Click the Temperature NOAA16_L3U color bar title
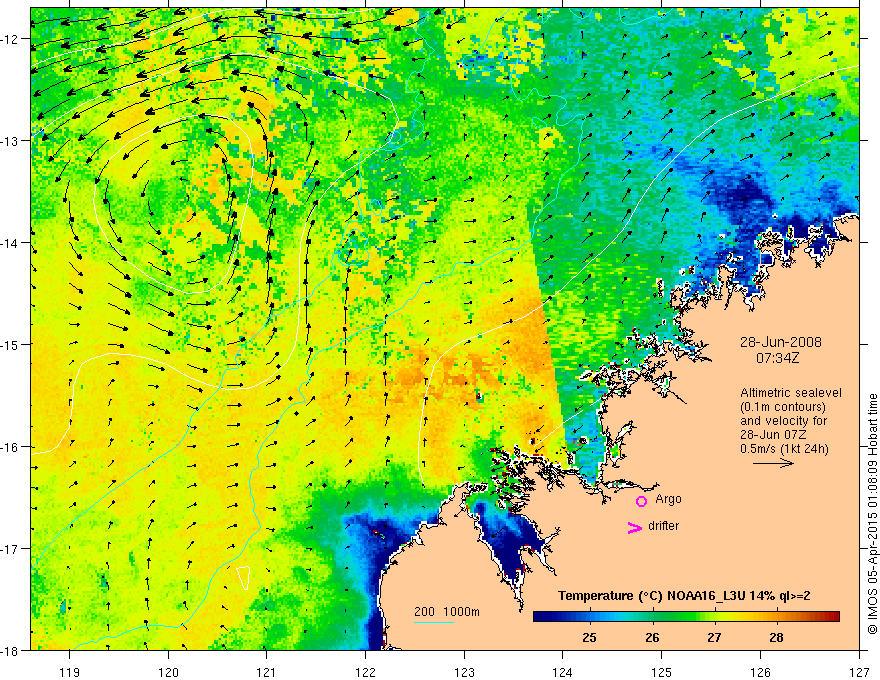Image resolution: width=880 pixels, height=680 pixels. point(684,596)
